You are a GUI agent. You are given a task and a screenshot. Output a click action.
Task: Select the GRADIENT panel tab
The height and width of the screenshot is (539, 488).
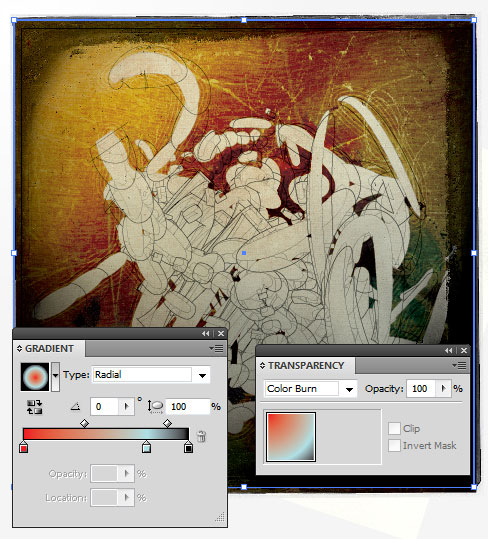(x=49, y=349)
